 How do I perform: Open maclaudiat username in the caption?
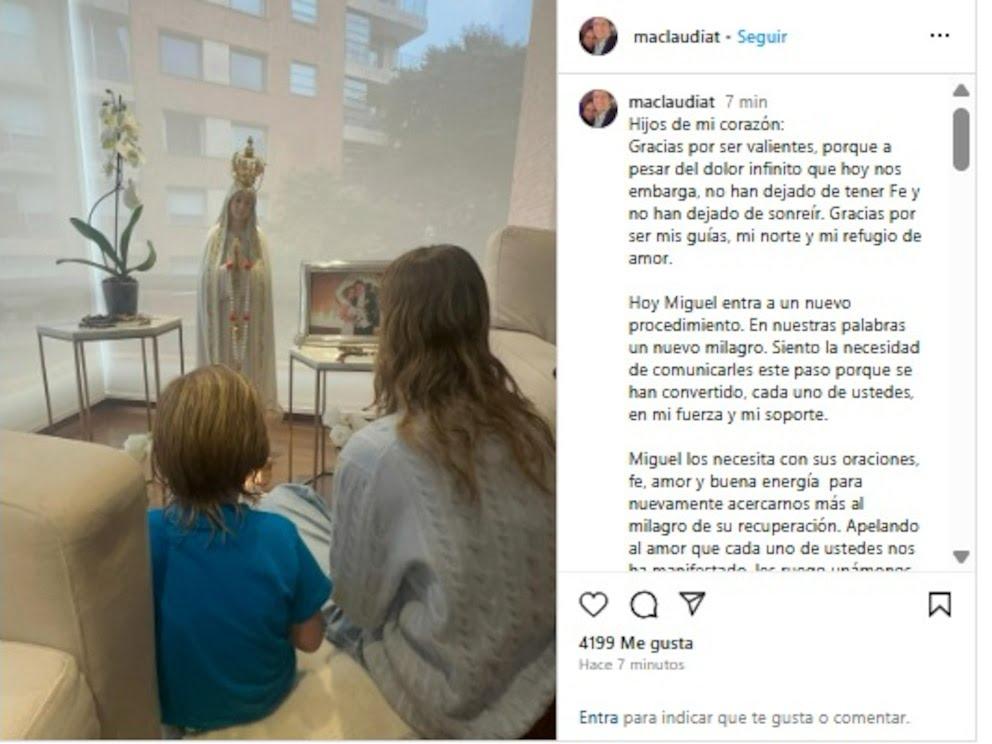(671, 102)
